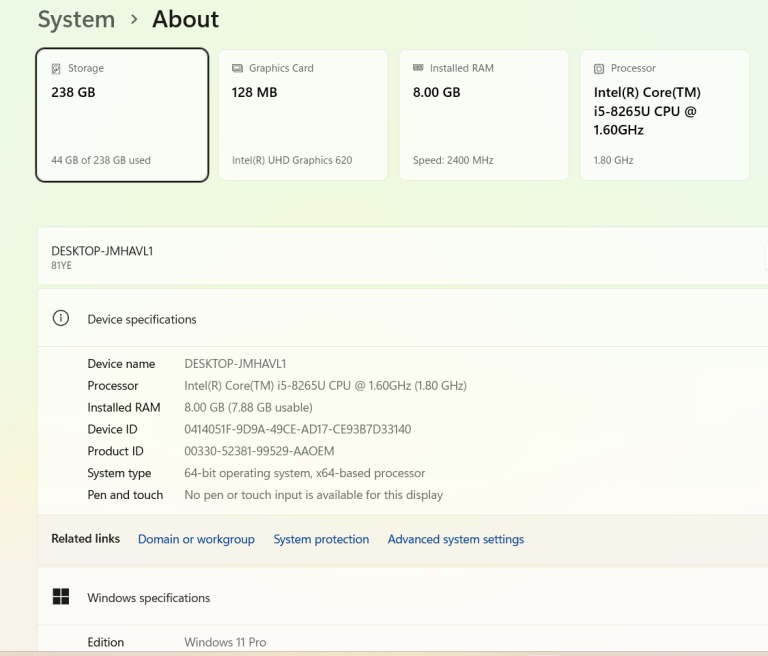Viewport: 768px width, 656px height.
Task: Click the Windows 11 Pro edition value
Action: pos(225,642)
